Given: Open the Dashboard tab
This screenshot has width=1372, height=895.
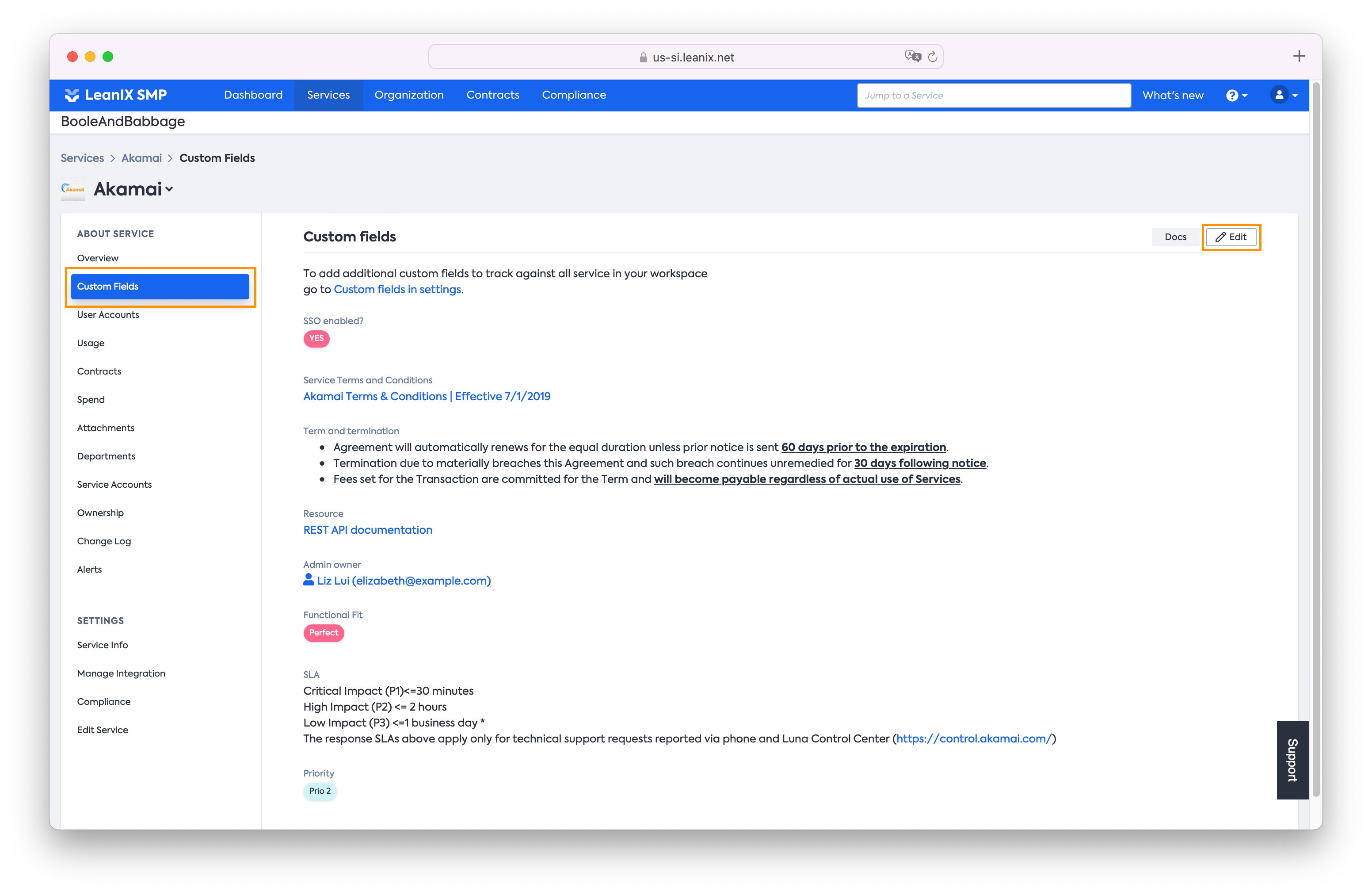Looking at the screenshot, I should 253,95.
